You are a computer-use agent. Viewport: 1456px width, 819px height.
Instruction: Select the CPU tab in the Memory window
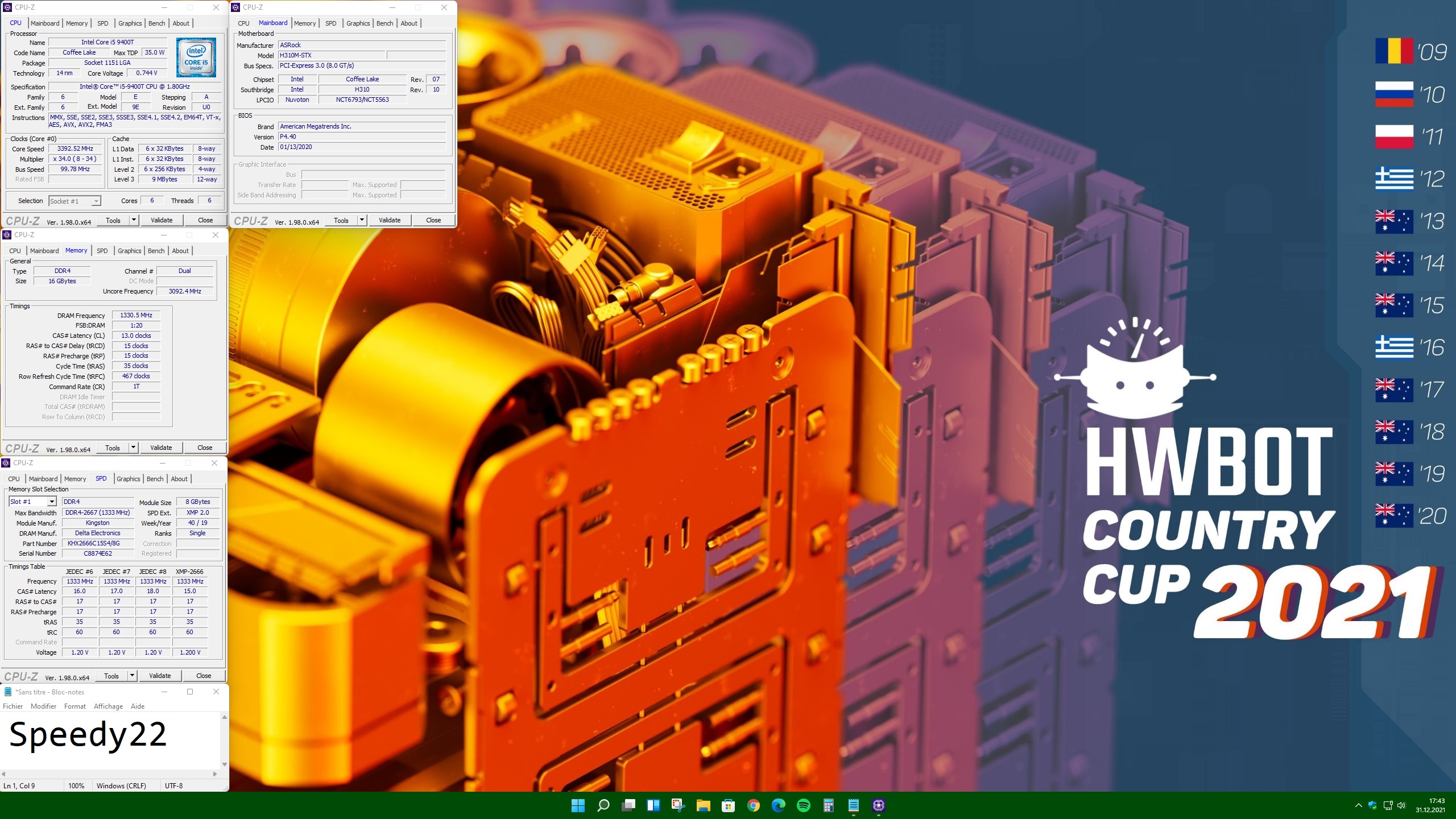(x=15, y=251)
